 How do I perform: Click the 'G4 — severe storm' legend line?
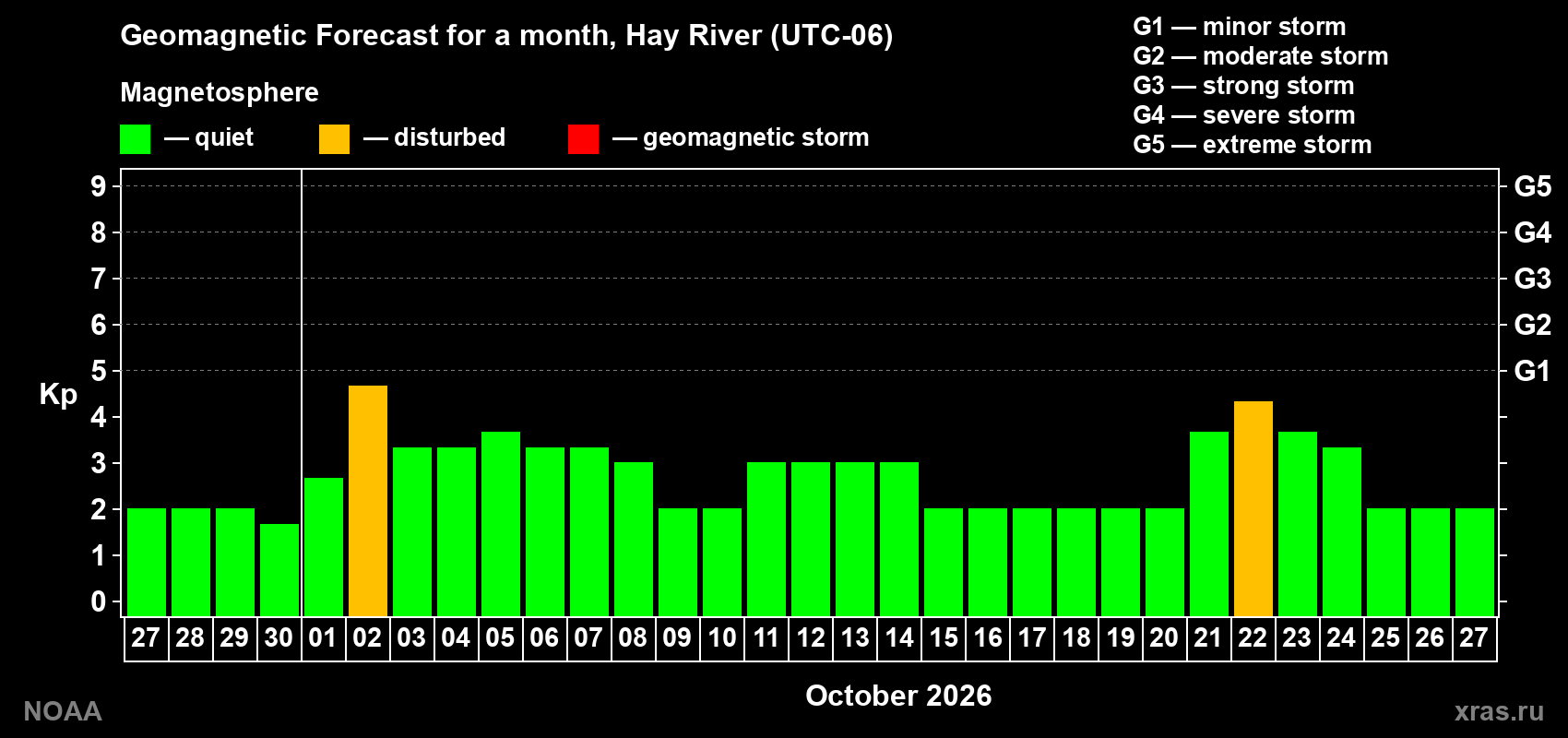click(1244, 115)
